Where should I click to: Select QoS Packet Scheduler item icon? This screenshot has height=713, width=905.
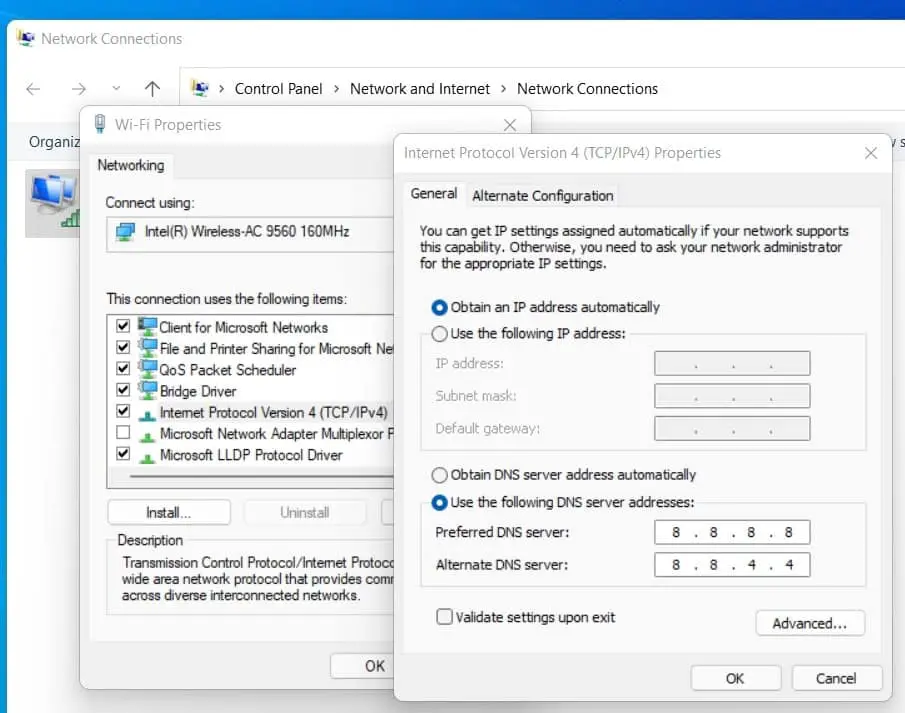click(x=148, y=370)
